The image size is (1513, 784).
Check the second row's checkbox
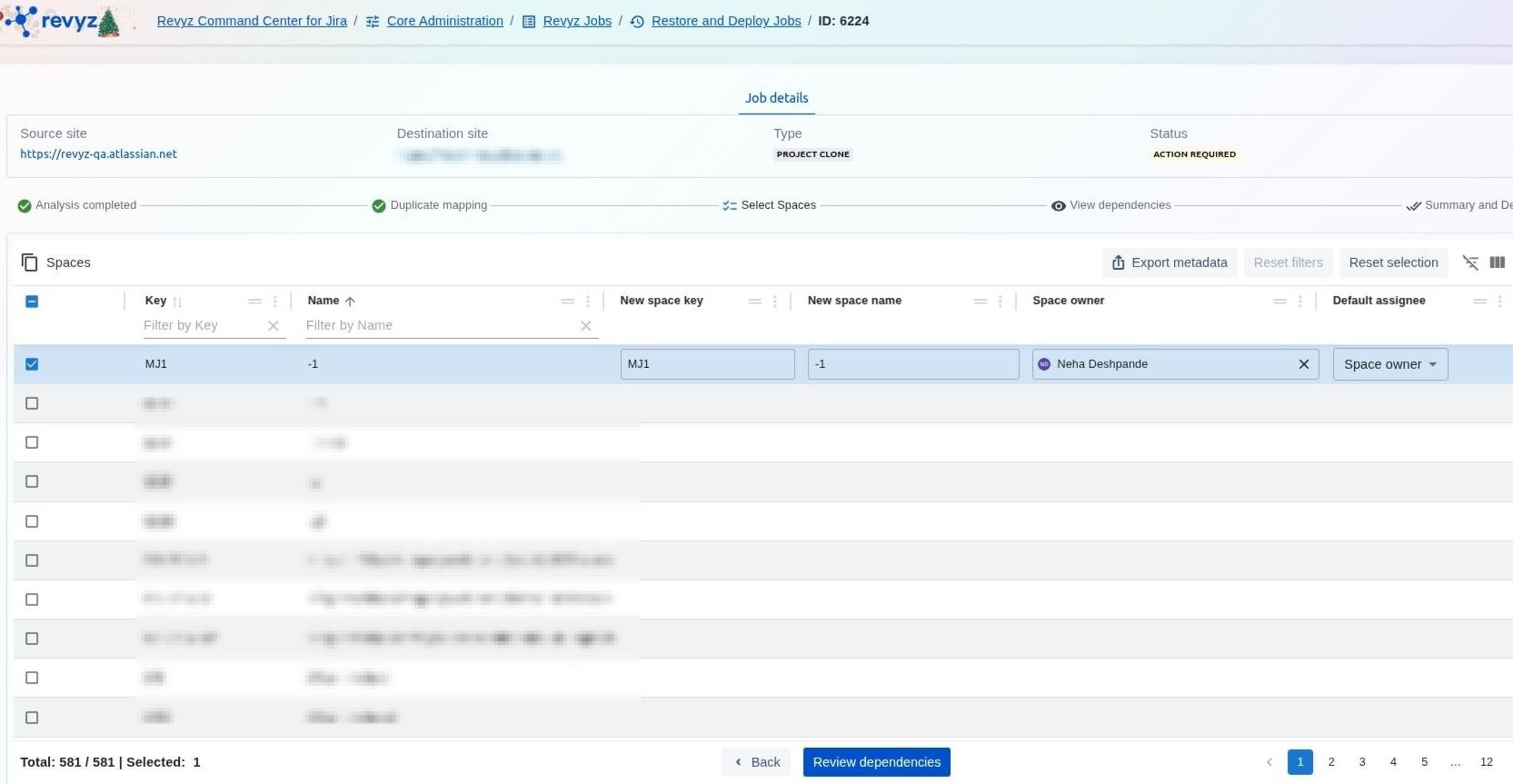tap(32, 403)
